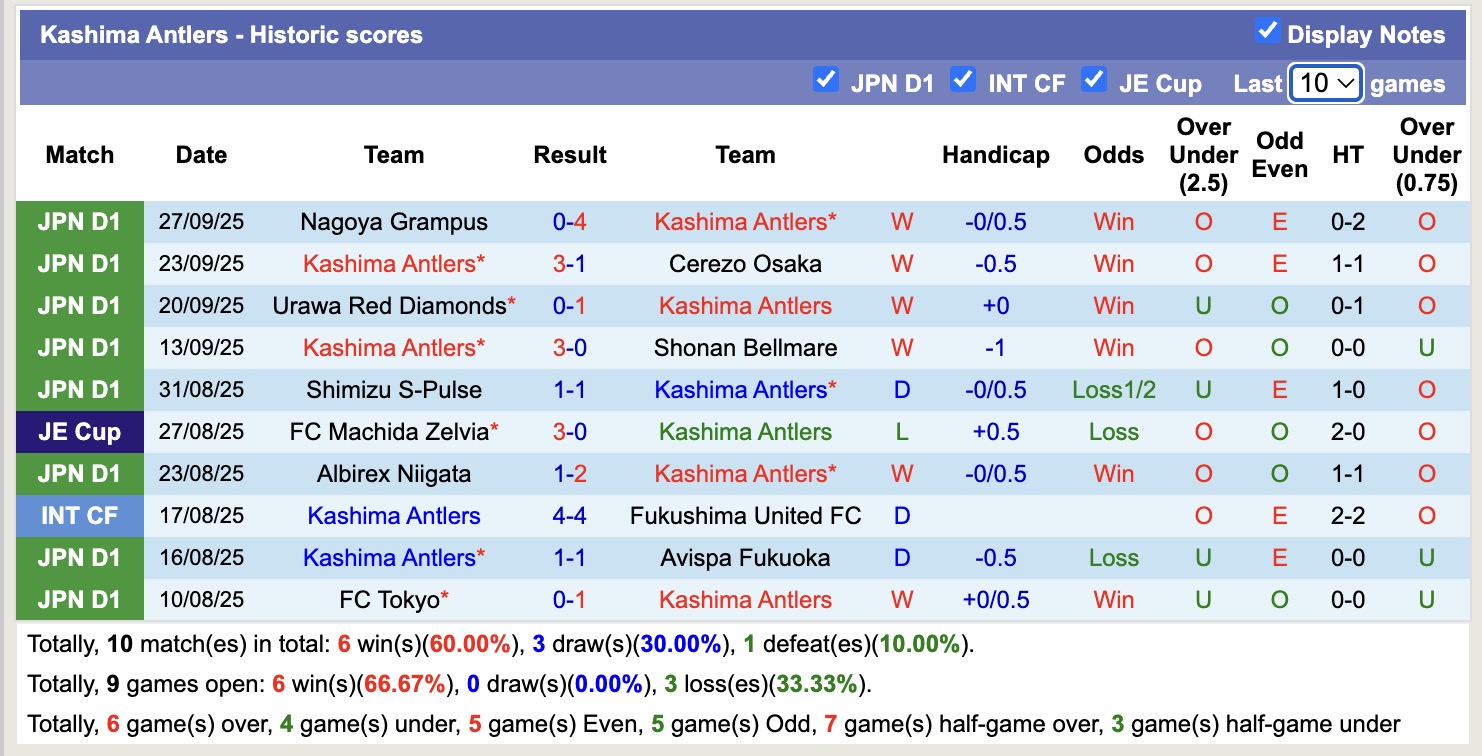Disable the Display Notes checkbox
This screenshot has width=1482, height=756.
coord(1268,31)
